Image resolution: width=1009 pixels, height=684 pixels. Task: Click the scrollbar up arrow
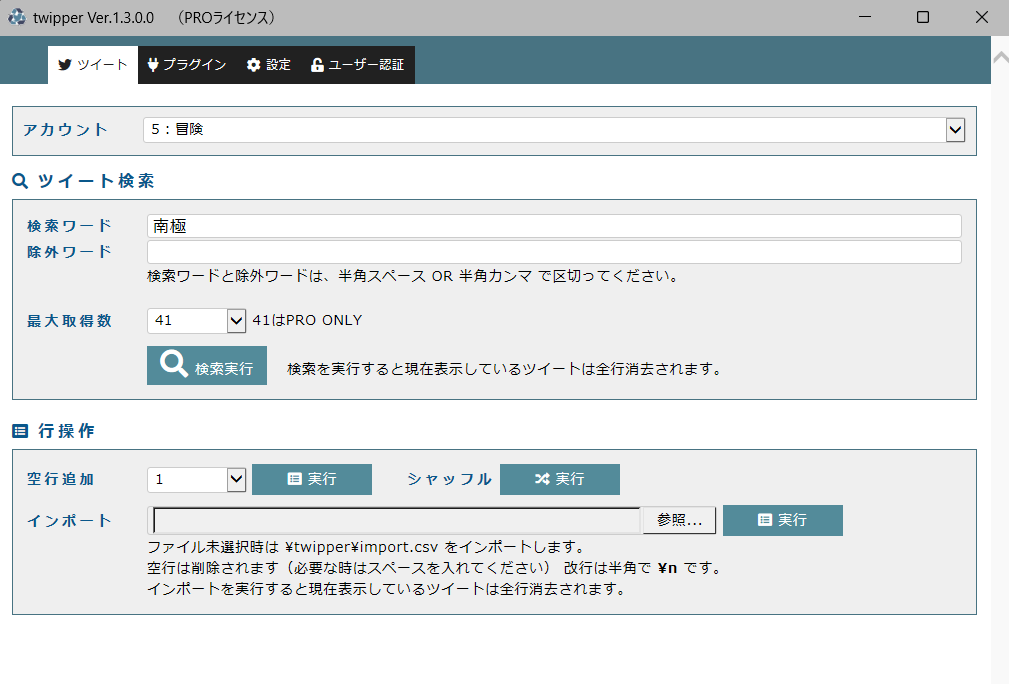click(999, 57)
